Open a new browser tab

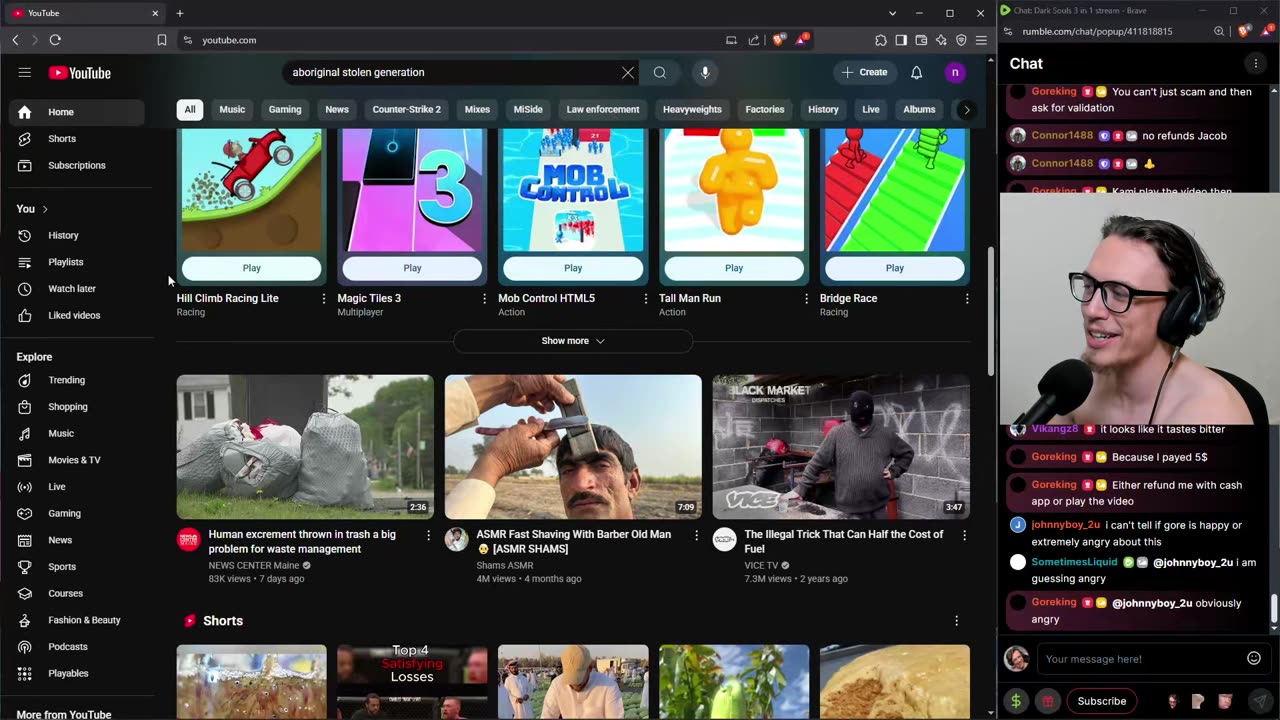pyautogui.click(x=180, y=13)
